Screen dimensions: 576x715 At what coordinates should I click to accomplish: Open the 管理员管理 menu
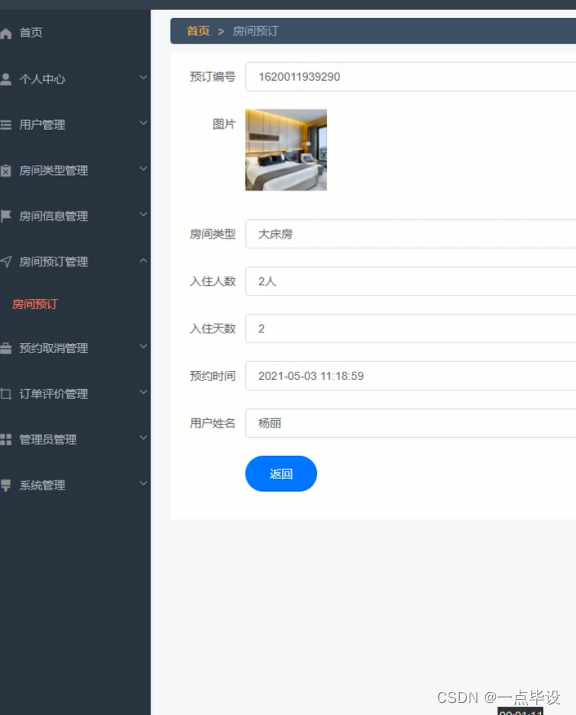[x=75, y=439]
